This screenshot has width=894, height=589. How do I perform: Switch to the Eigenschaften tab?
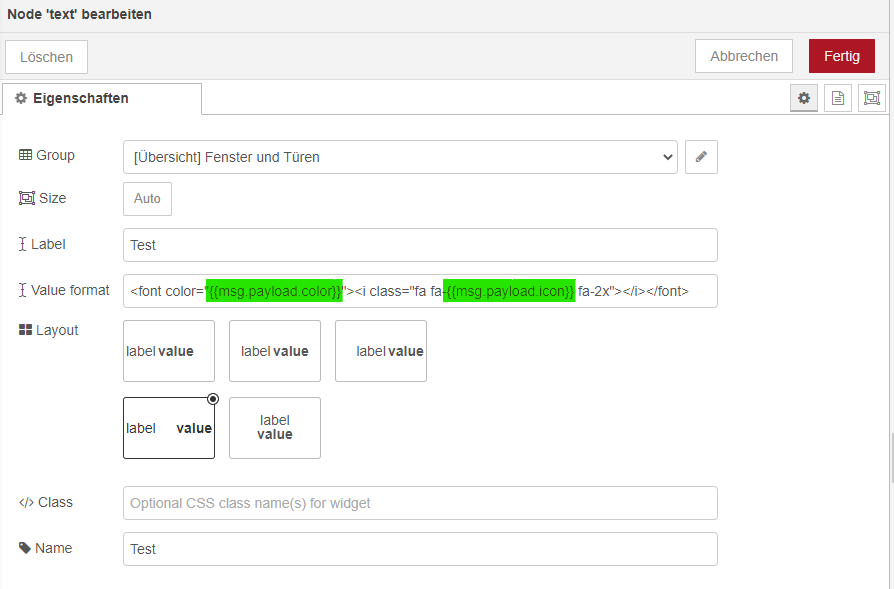[x=102, y=98]
